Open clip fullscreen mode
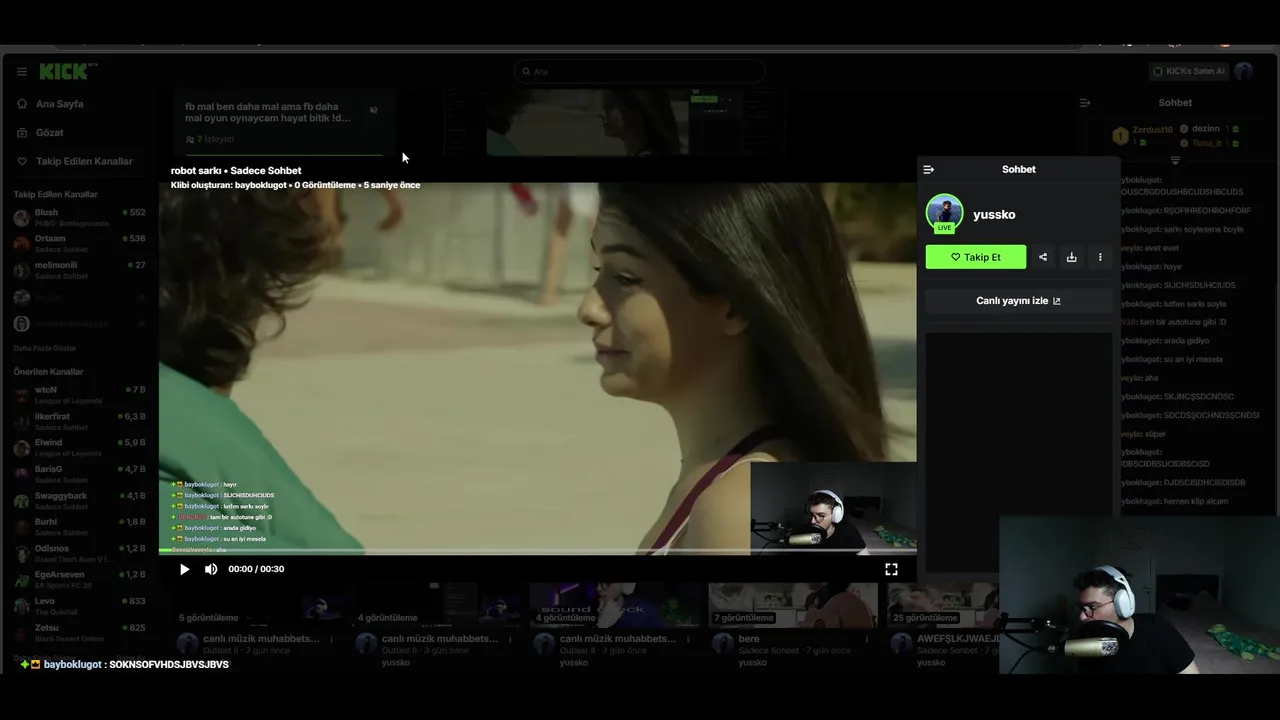 [x=891, y=569]
